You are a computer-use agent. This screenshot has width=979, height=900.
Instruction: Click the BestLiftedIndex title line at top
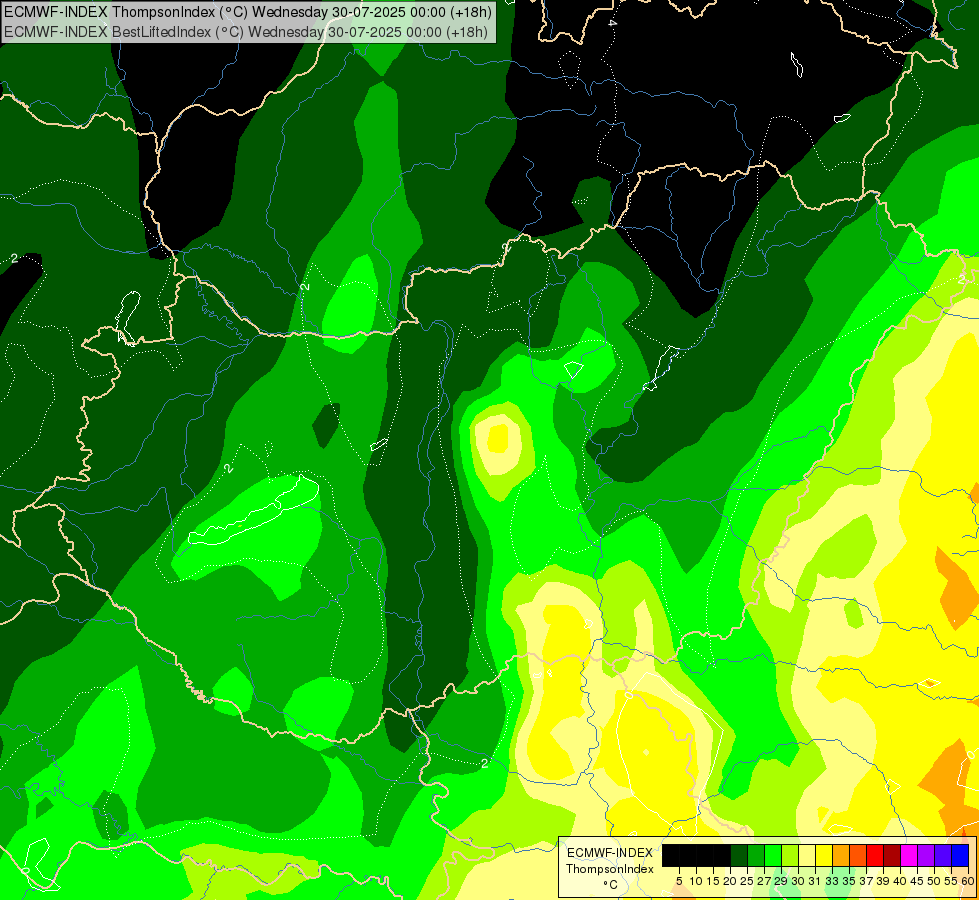pyautogui.click(x=245, y=32)
